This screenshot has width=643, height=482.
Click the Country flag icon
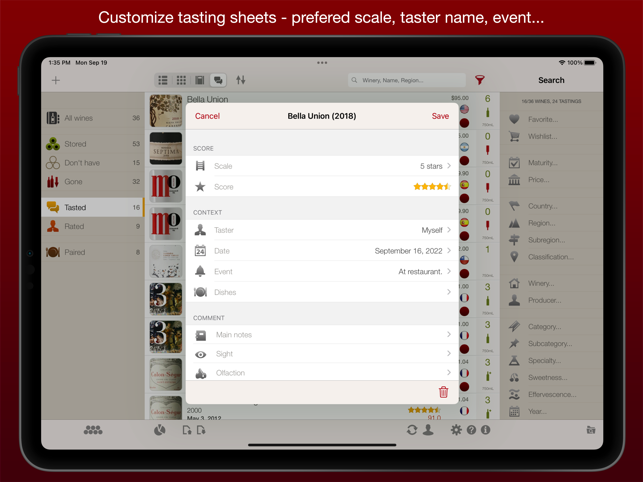(x=514, y=206)
